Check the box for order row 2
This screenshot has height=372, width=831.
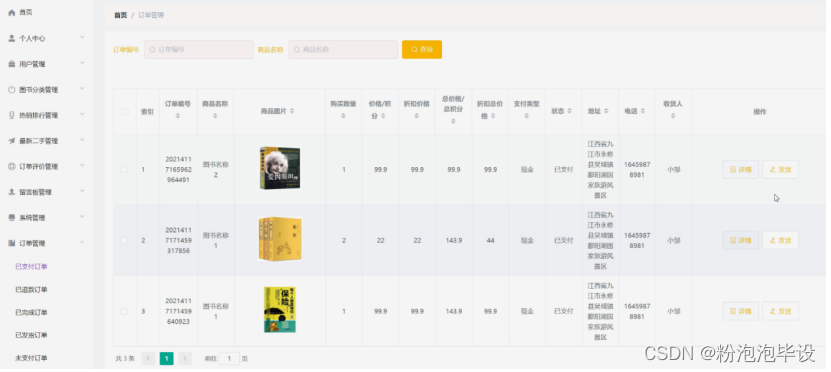(x=125, y=241)
